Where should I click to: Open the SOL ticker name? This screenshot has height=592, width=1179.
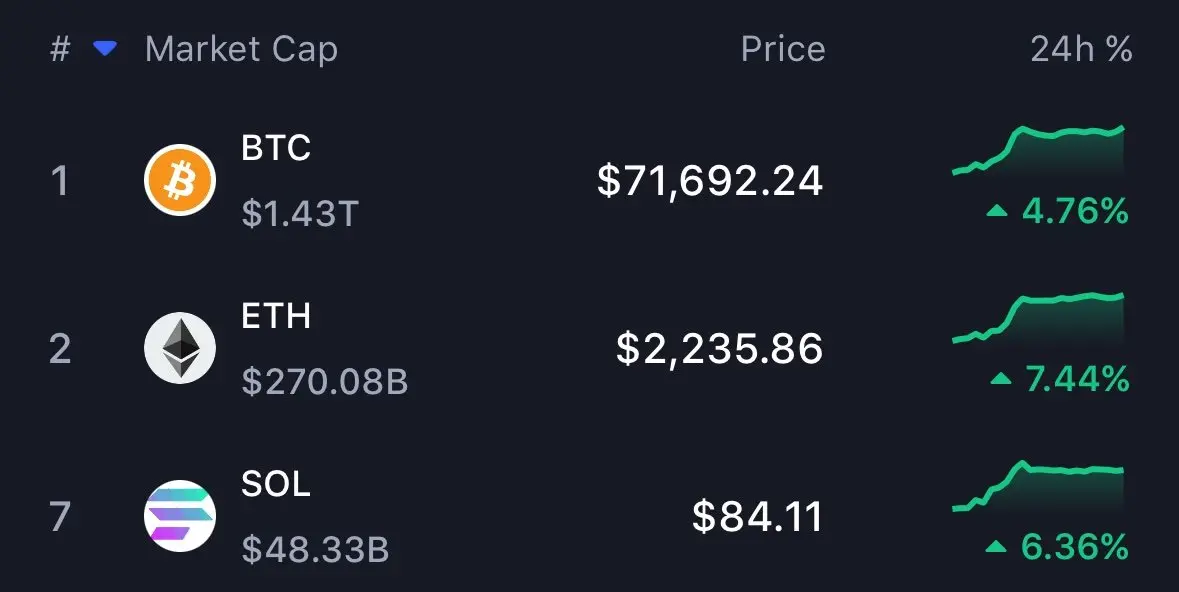point(276,484)
